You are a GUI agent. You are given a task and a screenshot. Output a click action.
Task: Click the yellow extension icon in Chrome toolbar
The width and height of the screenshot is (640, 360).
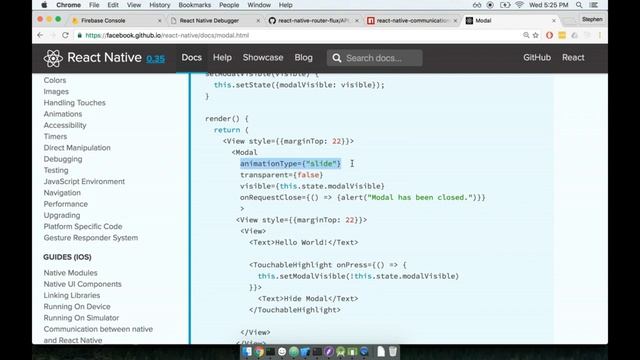click(x=562, y=36)
